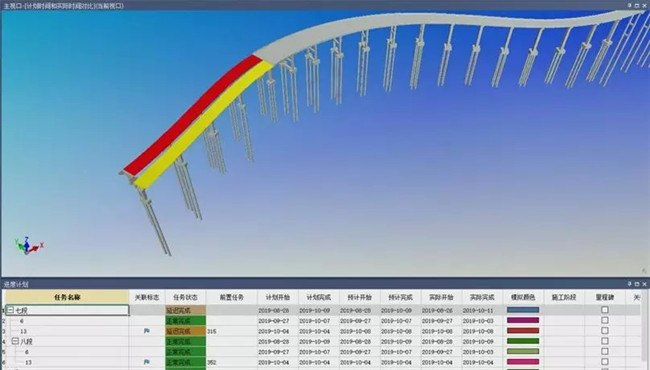Image resolution: width=650 pixels, height=370 pixels.
Task: Click the 预计完成 column header
Action: pos(400,297)
